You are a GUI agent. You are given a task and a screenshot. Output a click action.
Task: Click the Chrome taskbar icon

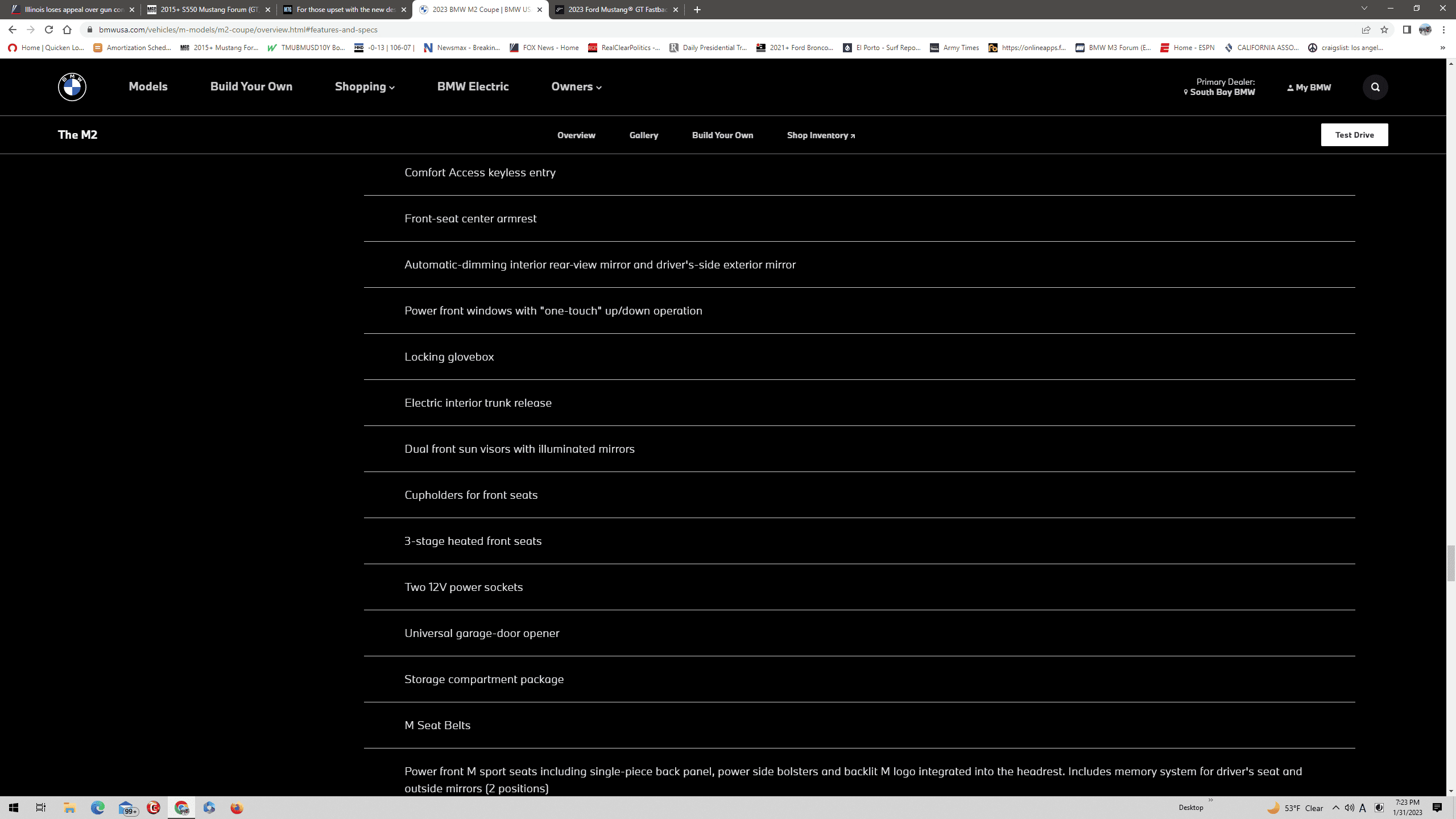coord(181,808)
